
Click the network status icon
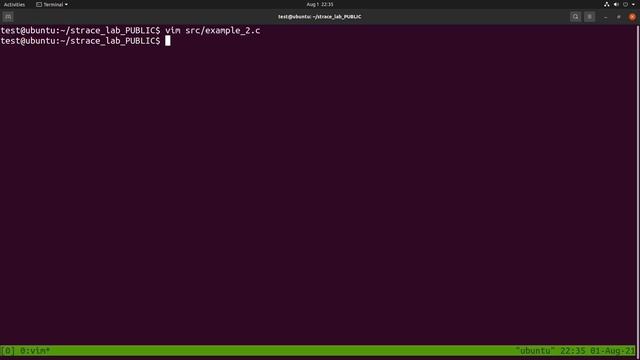[607, 4]
